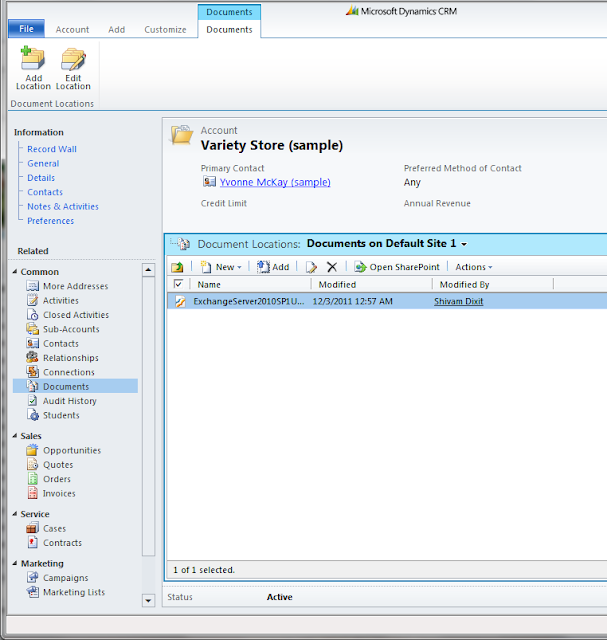Image resolution: width=607 pixels, height=640 pixels.
Task: Switch to the Add ribbon tab
Action: click(x=116, y=29)
